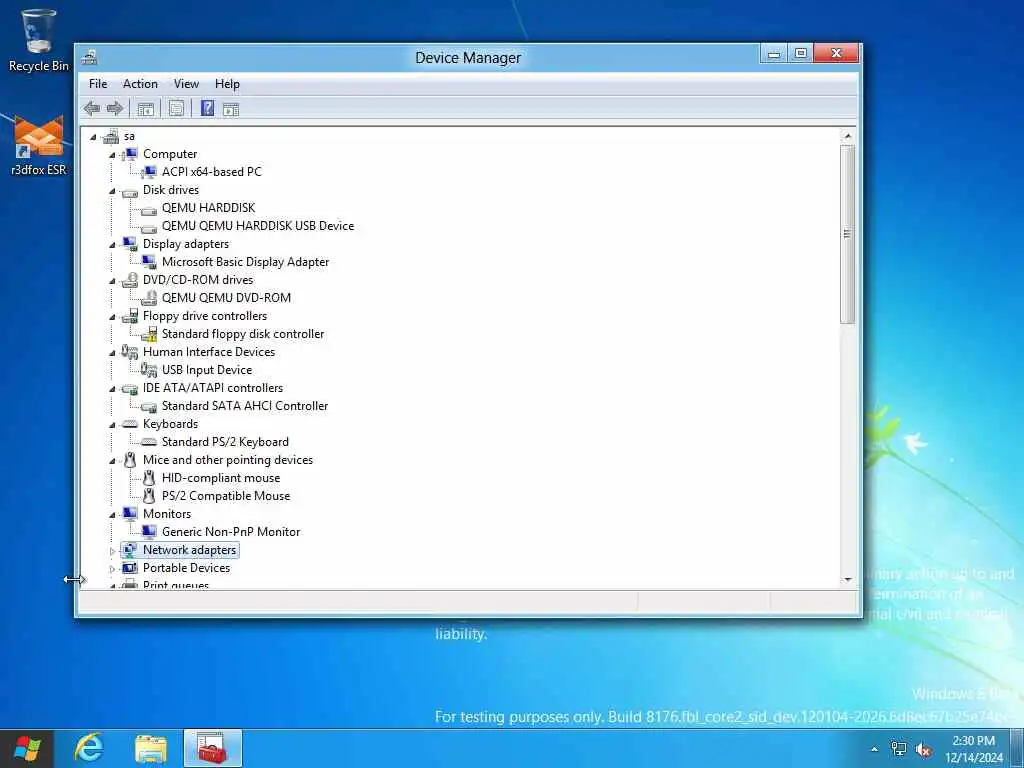The height and width of the screenshot is (768, 1024).
Task: Open the View menu
Action: click(x=186, y=84)
